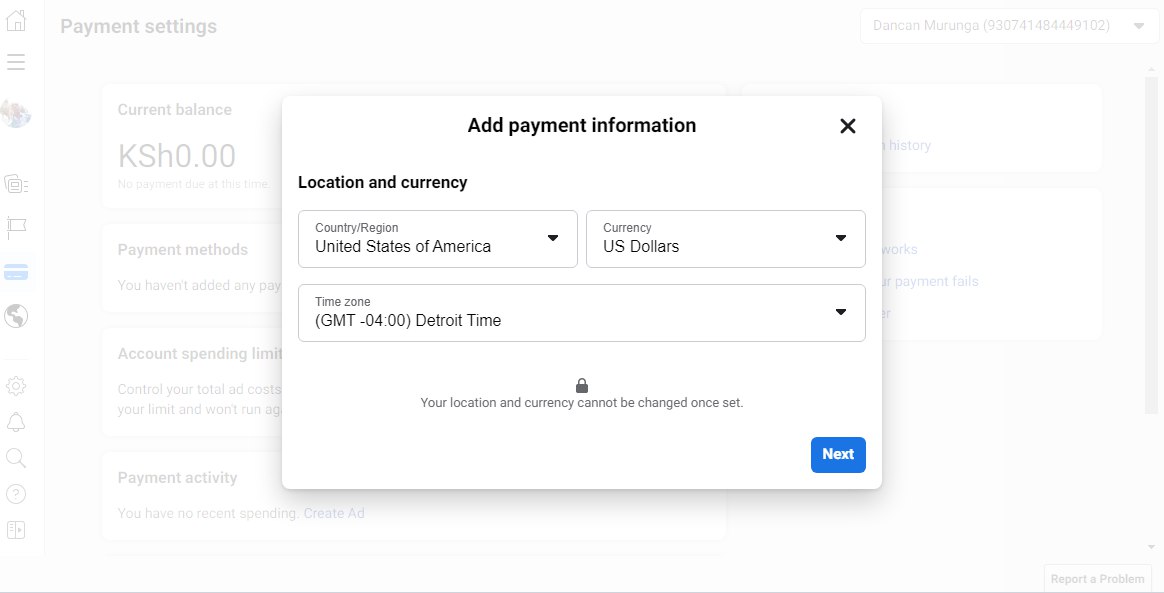The image size is (1164, 593).
Task: Open settings gear icon in sidebar
Action: (16, 386)
